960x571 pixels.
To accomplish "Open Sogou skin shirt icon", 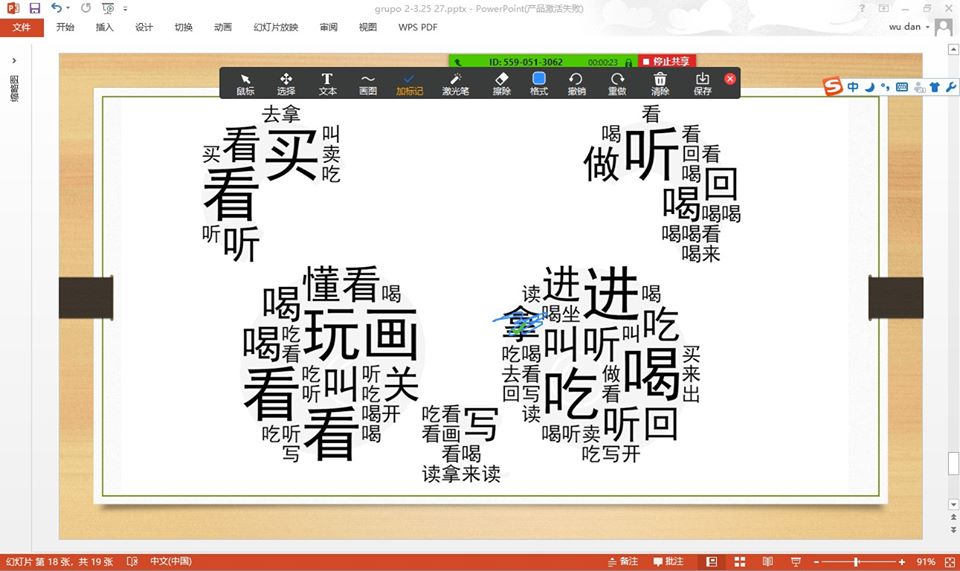I will (934, 87).
